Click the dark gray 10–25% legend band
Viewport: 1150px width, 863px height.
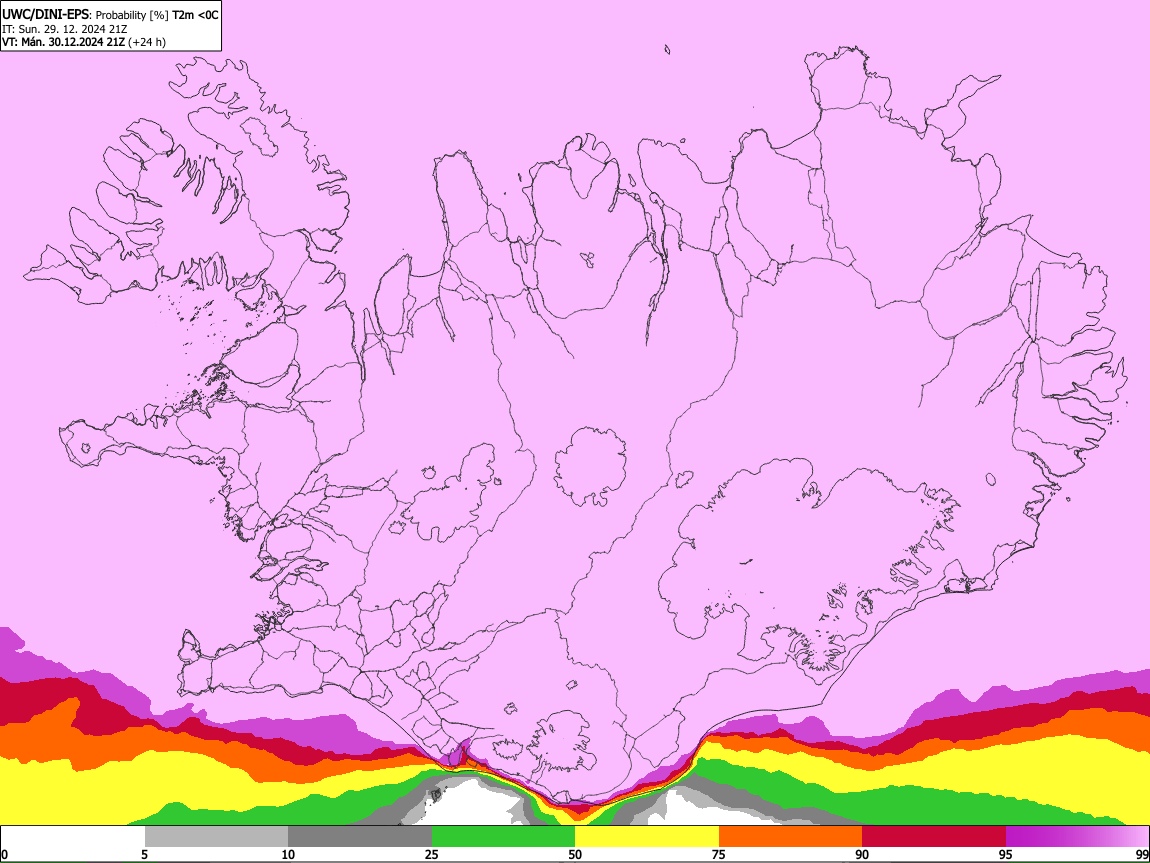pos(360,837)
